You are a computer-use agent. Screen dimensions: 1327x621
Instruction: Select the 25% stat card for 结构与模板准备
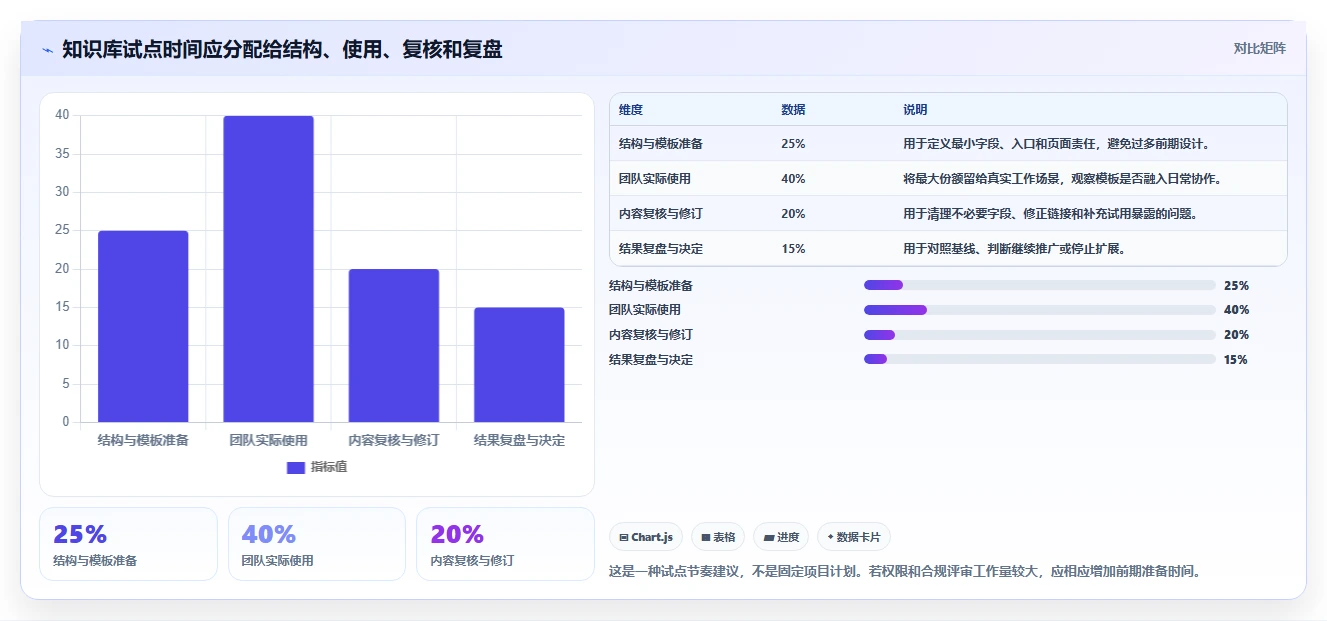[x=128, y=544]
